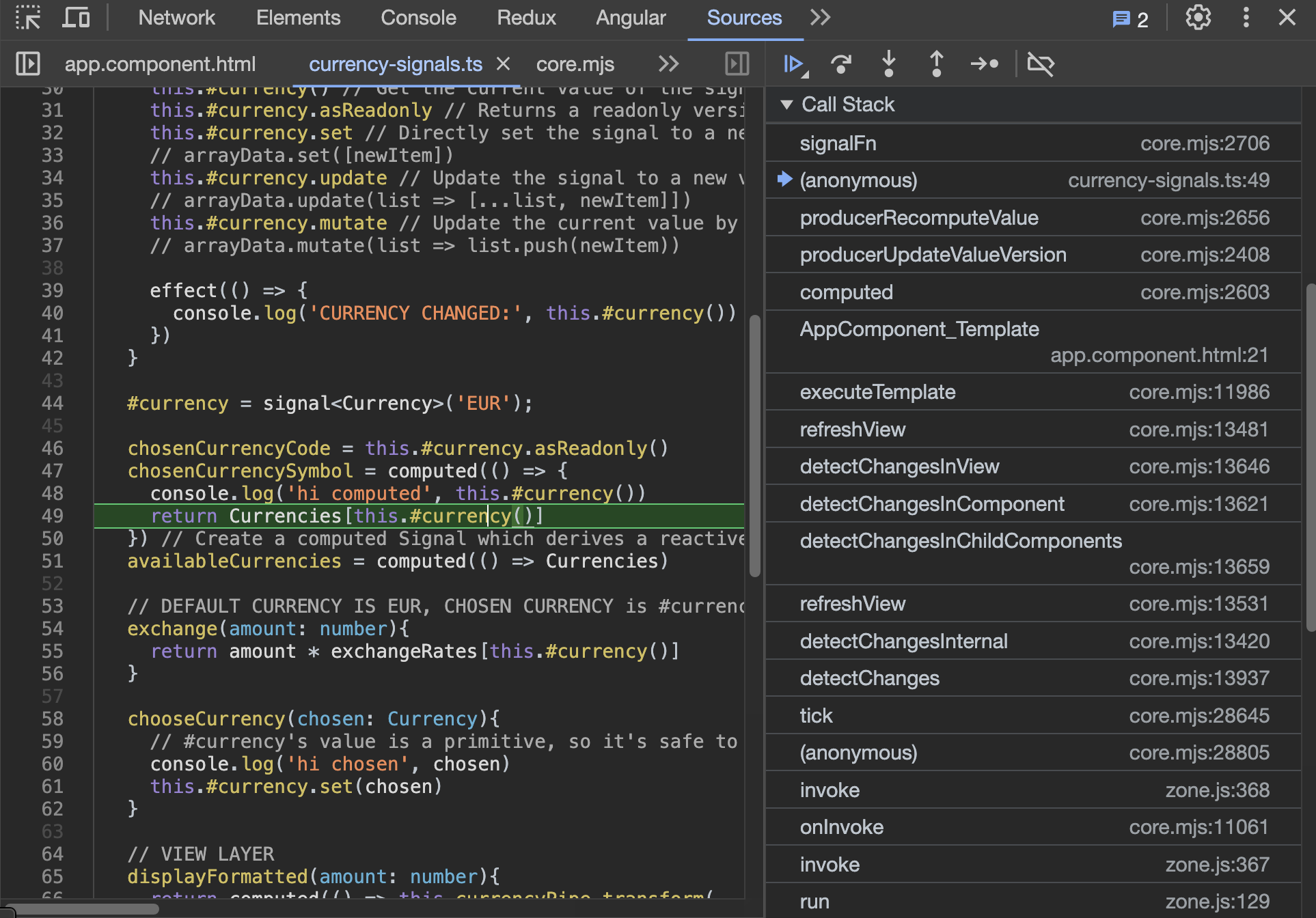Set a breakpoint on line 55
Screen dimensions: 1316x918
52,652
